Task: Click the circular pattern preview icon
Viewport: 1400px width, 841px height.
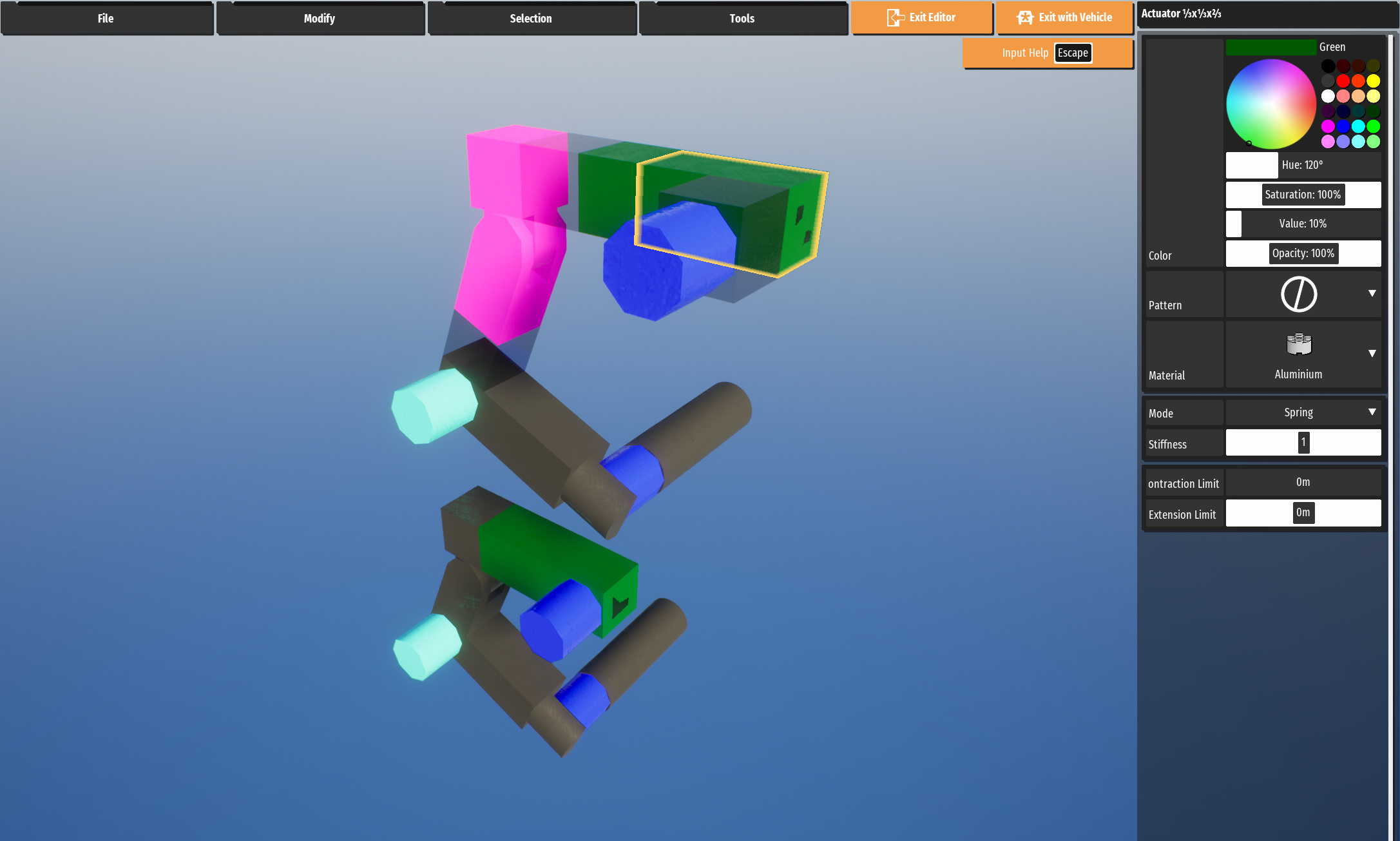Action: [1298, 295]
